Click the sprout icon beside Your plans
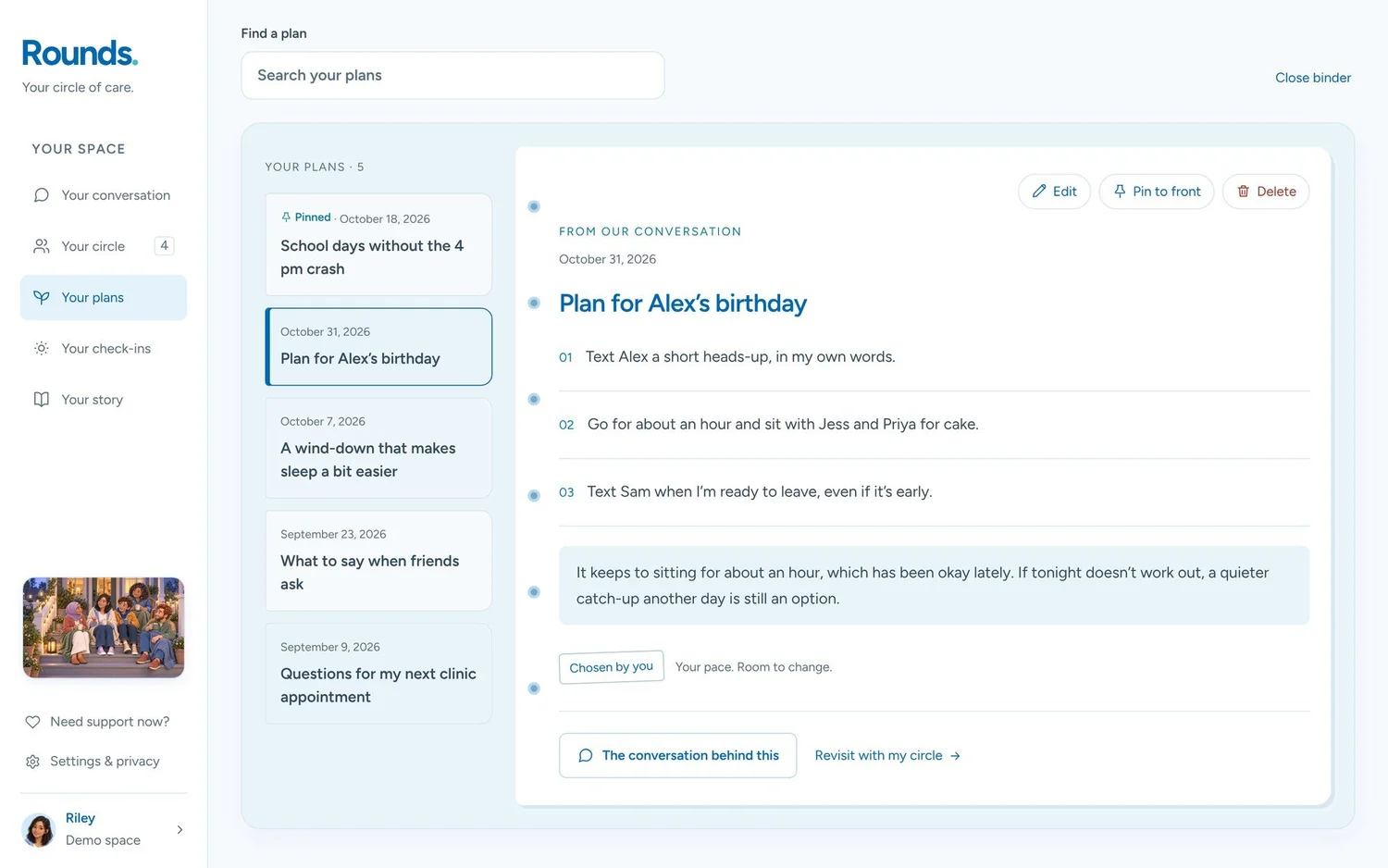The width and height of the screenshot is (1388, 868). point(42,297)
